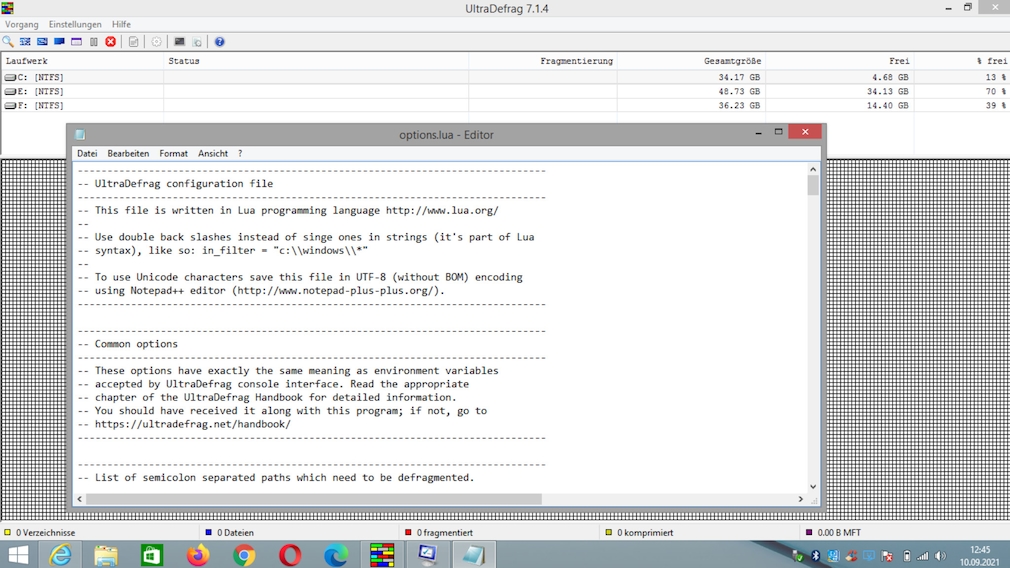This screenshot has width=1010, height=568.
Task: Open the Ansicht menu in Editor
Action: [x=213, y=154]
